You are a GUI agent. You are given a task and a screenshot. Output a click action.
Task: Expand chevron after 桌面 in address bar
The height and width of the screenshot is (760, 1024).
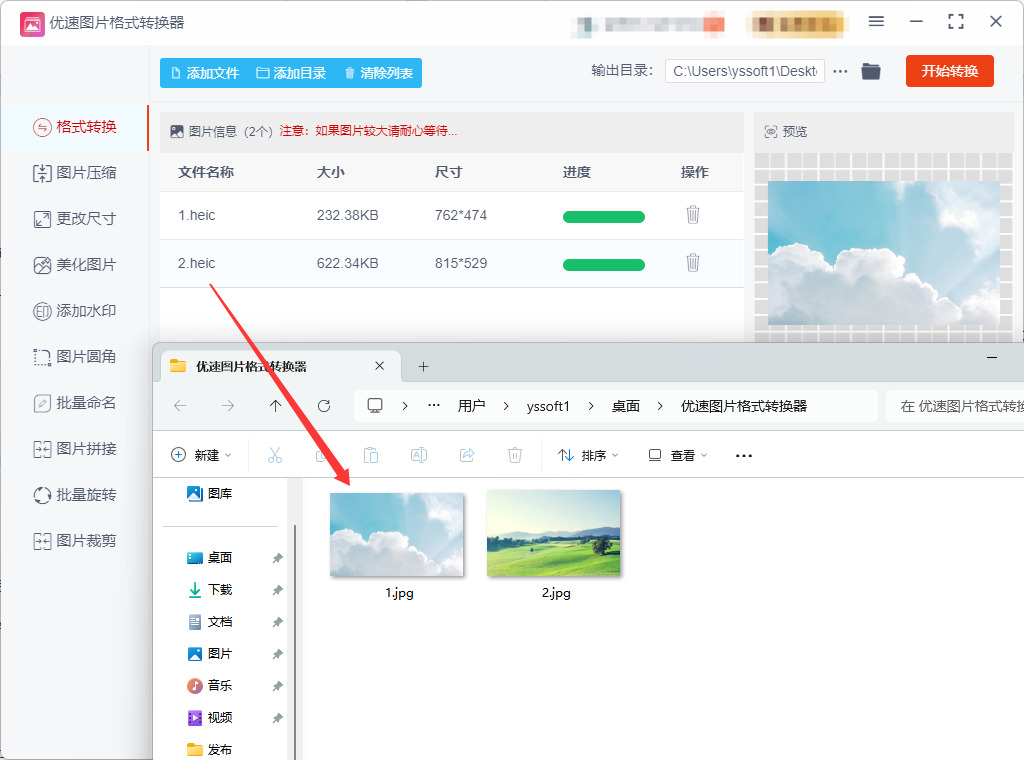click(x=660, y=406)
